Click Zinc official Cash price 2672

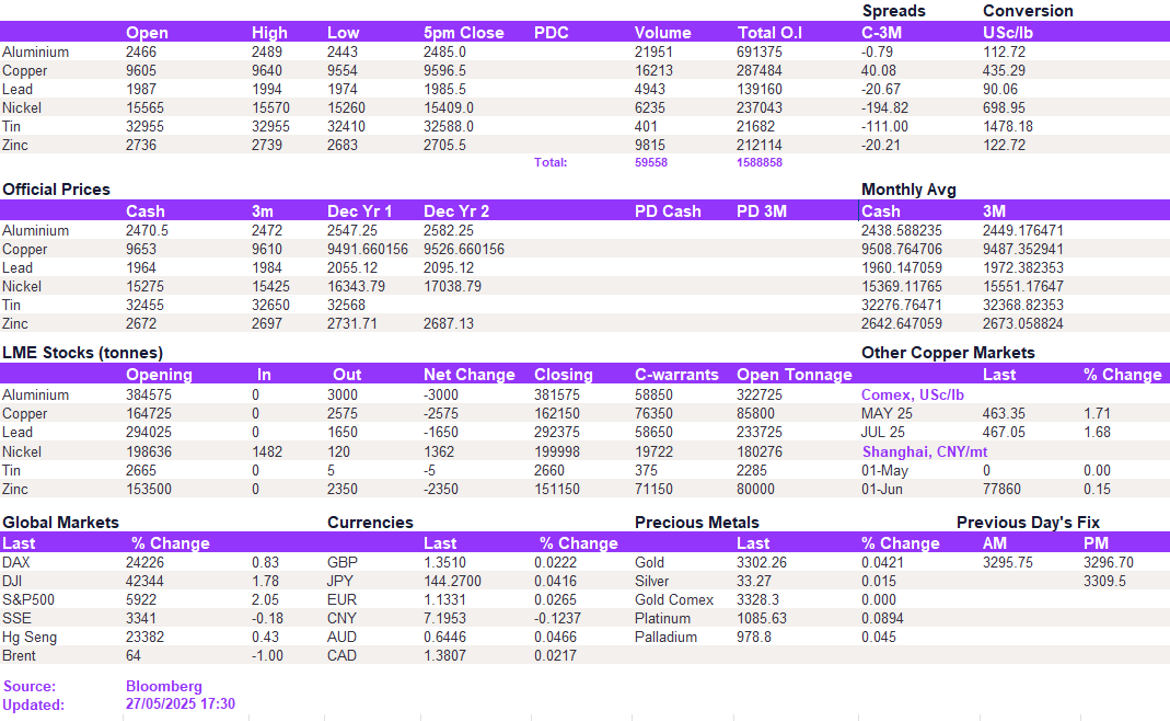pyautogui.click(x=141, y=324)
